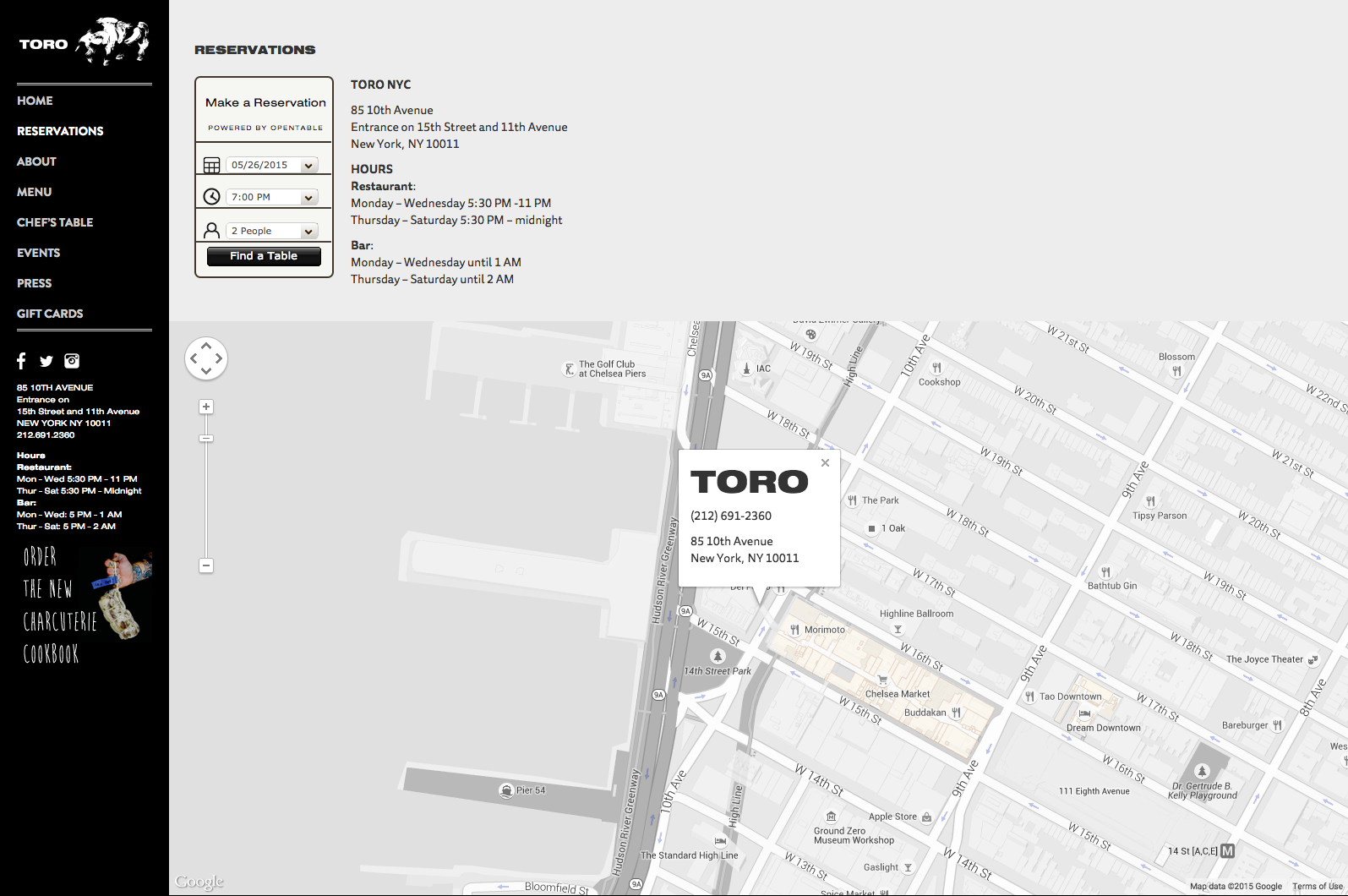Open the 7:00 PM time dropdown
This screenshot has width=1348, height=896.
point(272,197)
